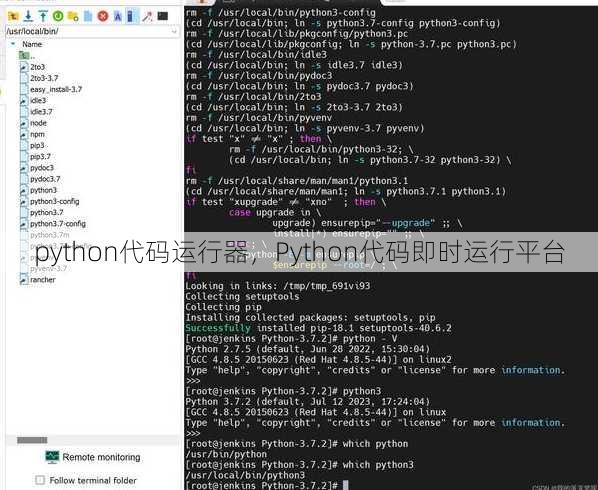Click the magic wand toolbar icon
598x490 pixels.
[x=147, y=16]
